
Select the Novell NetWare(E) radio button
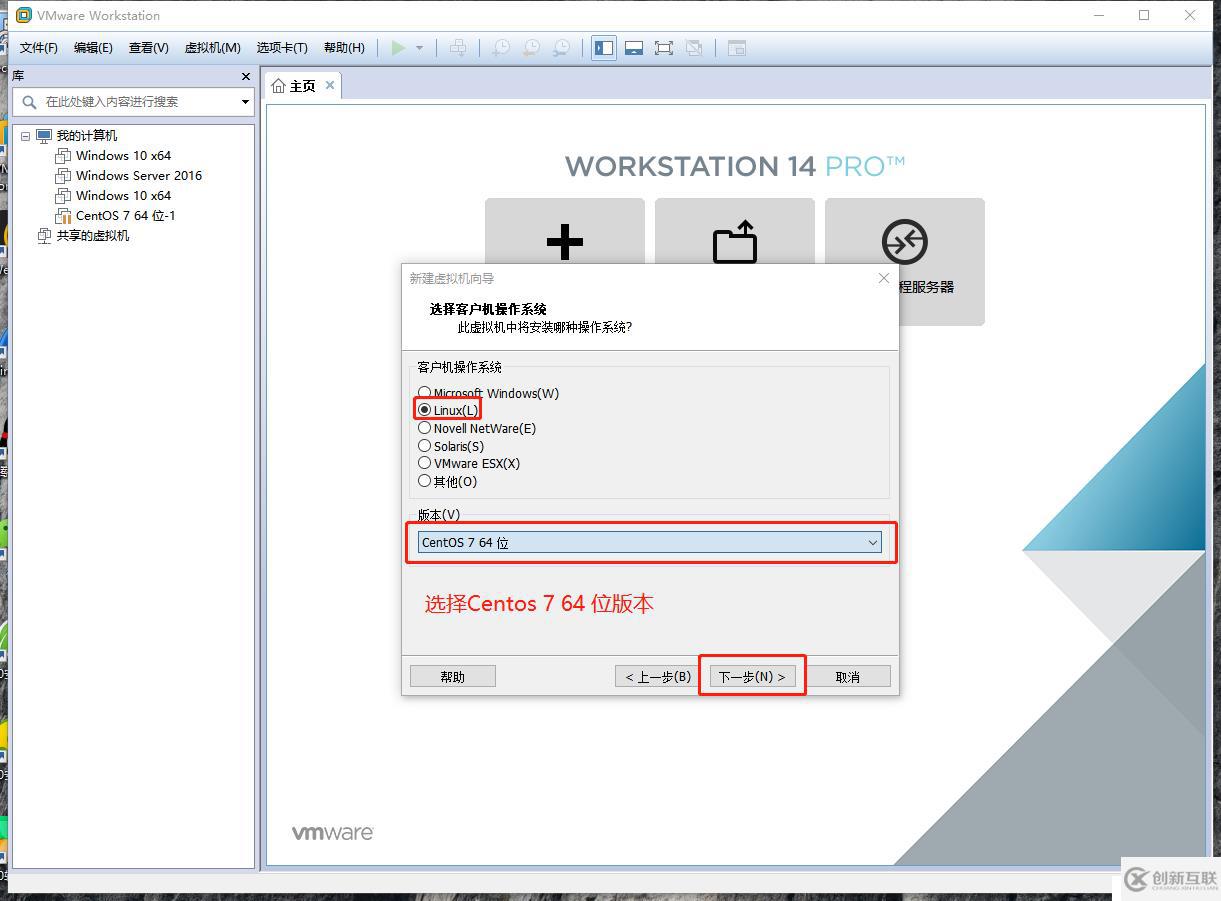coord(425,428)
